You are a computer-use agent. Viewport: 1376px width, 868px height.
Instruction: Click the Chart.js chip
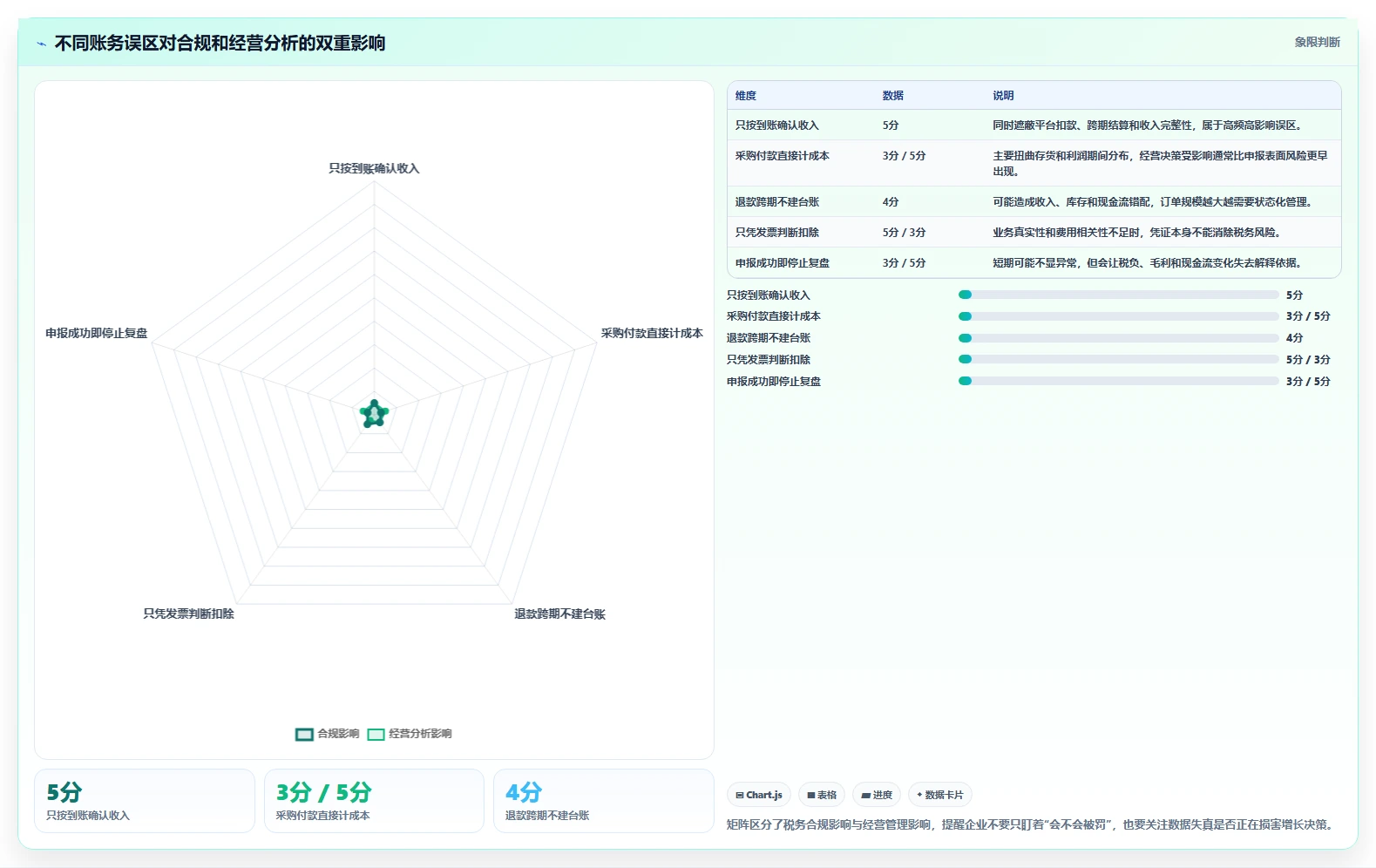(759, 795)
